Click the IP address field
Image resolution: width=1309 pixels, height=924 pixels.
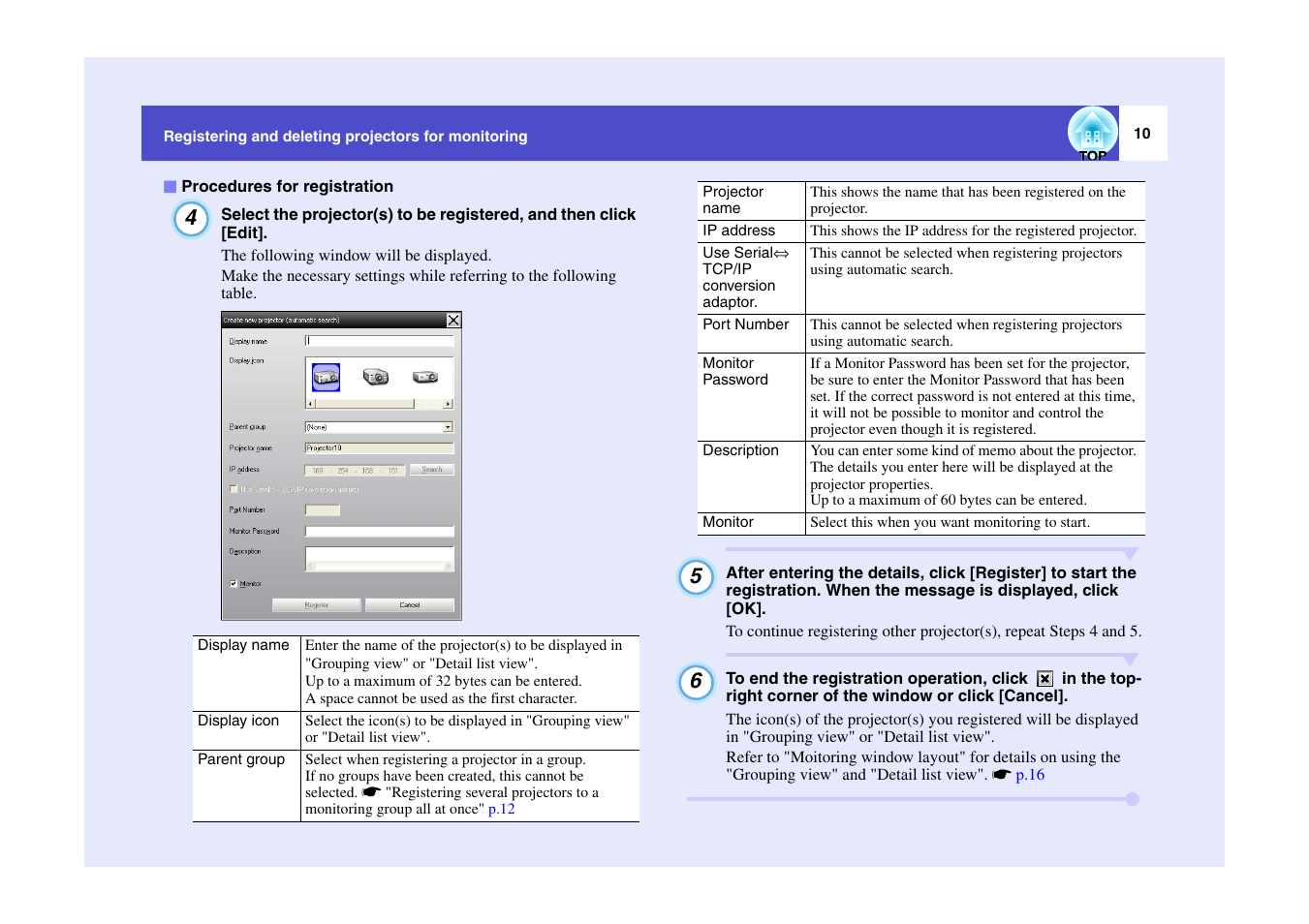click(355, 470)
